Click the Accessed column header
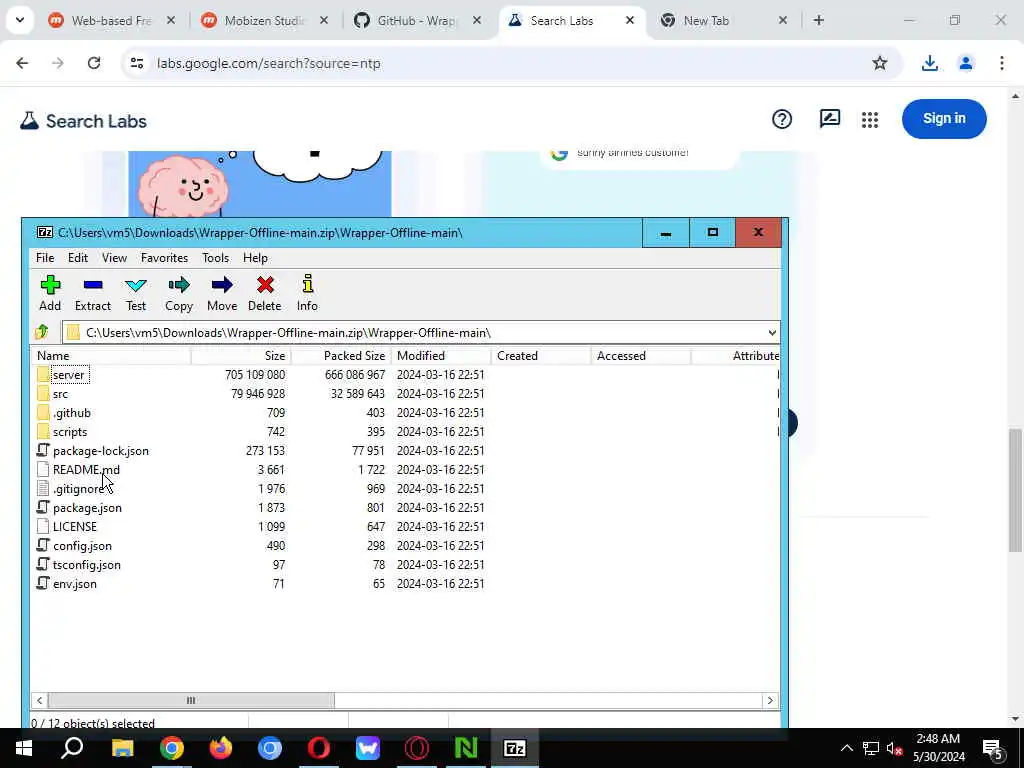The height and width of the screenshot is (768, 1024). 641,356
